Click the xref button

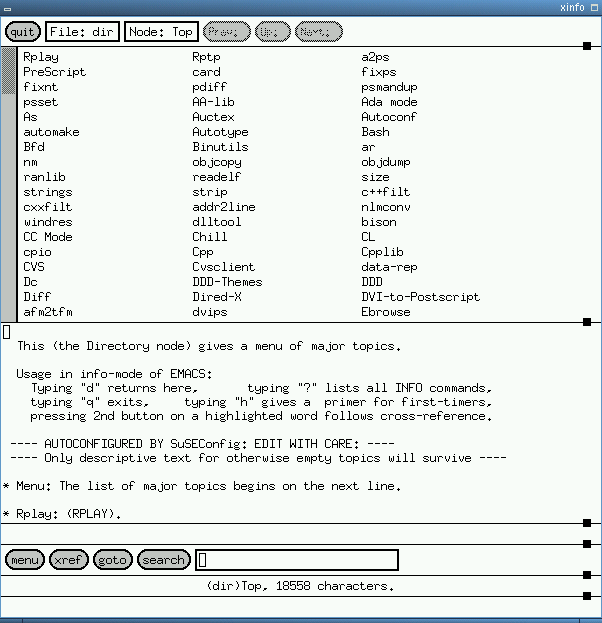(x=69, y=560)
